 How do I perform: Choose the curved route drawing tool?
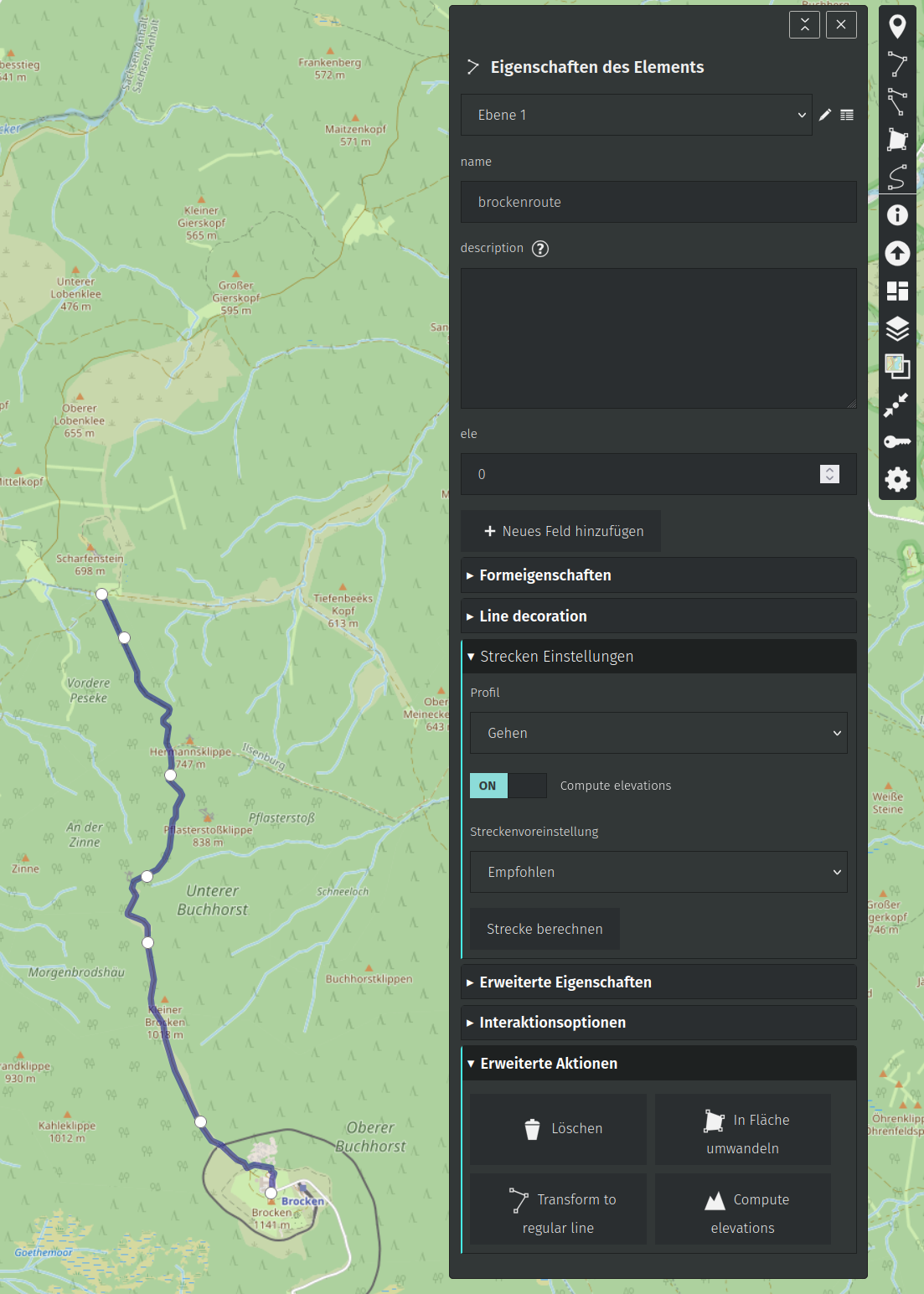[897, 177]
